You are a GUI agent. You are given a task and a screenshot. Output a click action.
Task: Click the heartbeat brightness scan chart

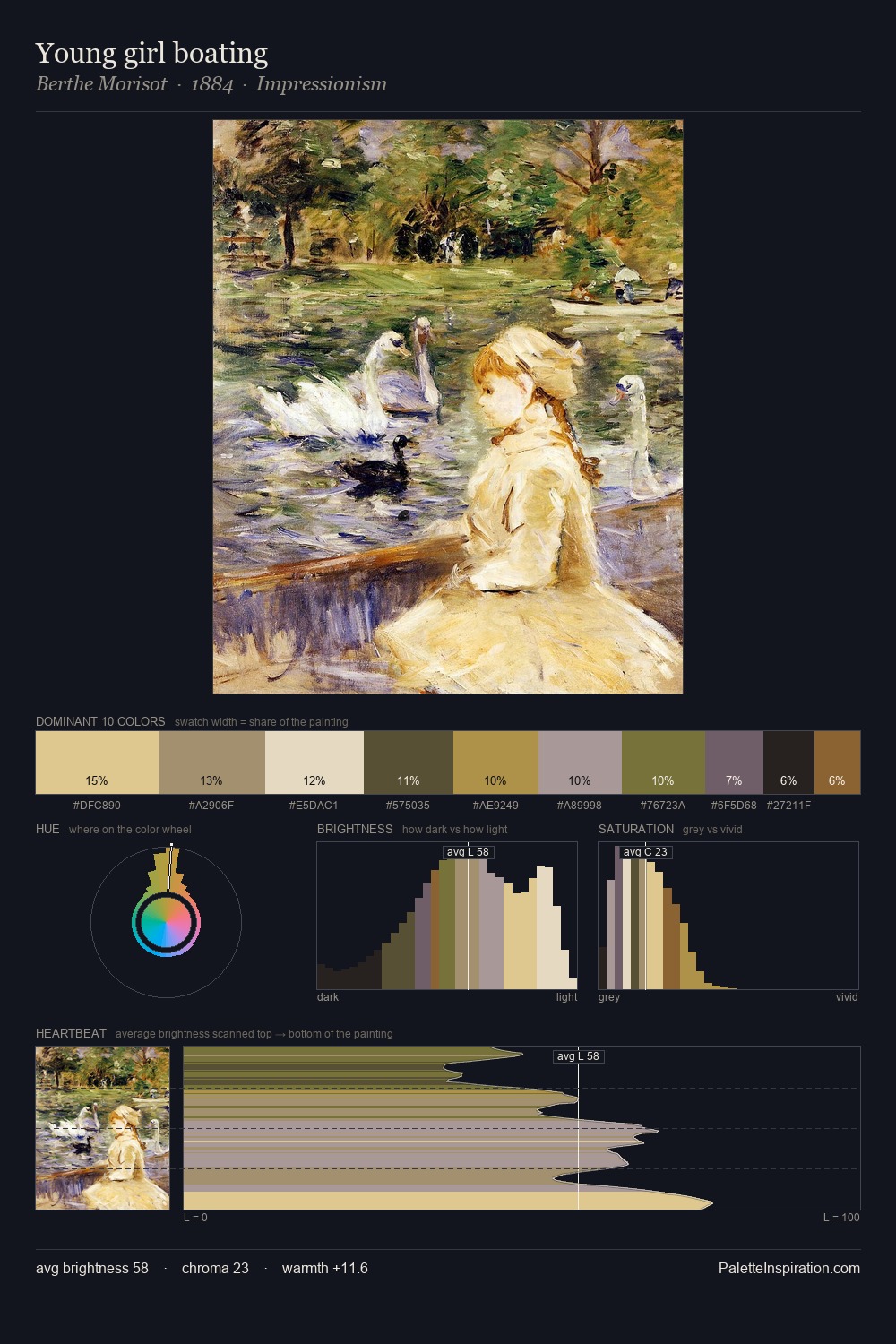pyautogui.click(x=521, y=1128)
